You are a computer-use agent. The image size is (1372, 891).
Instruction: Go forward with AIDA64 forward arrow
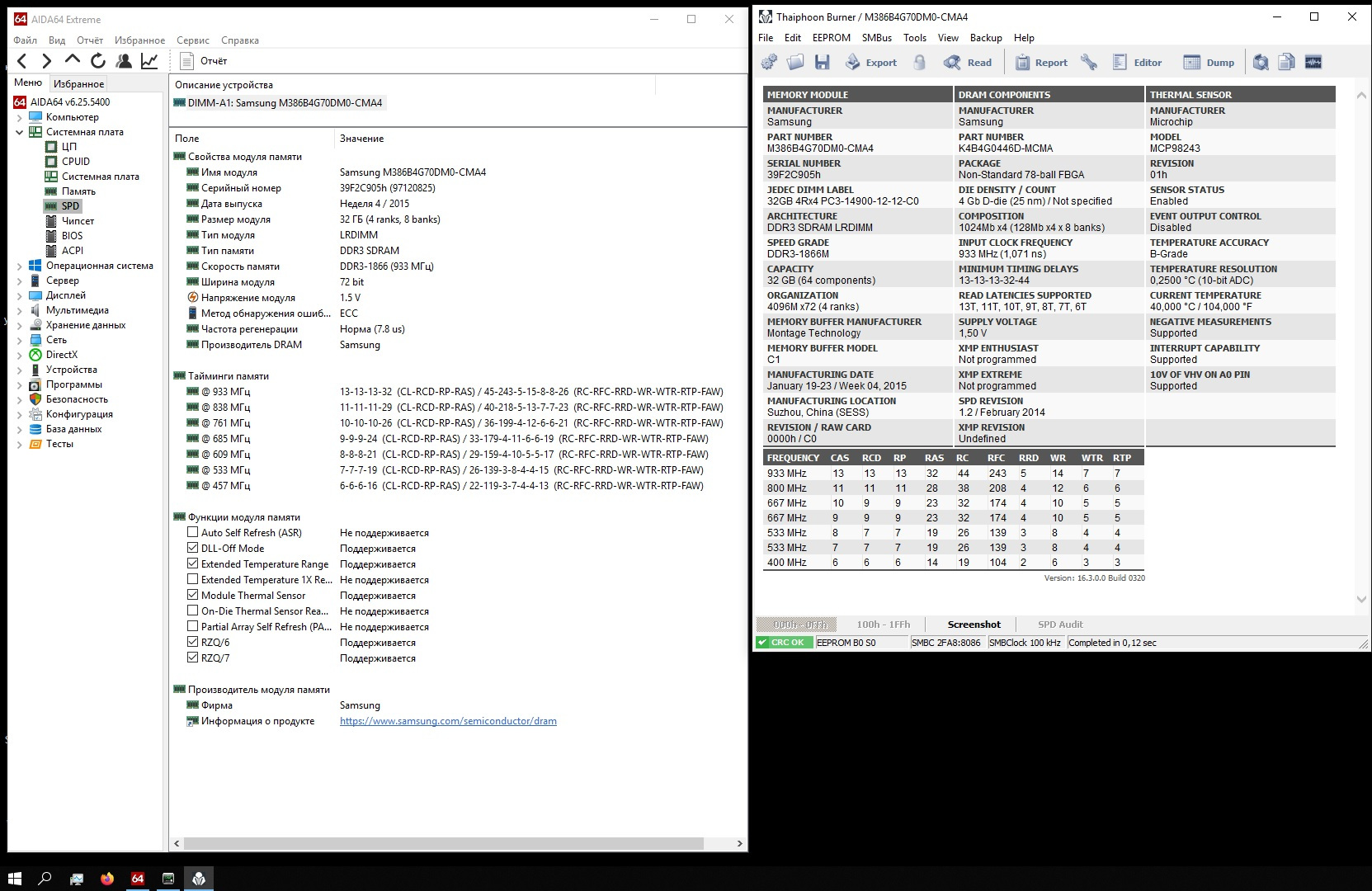pos(47,61)
